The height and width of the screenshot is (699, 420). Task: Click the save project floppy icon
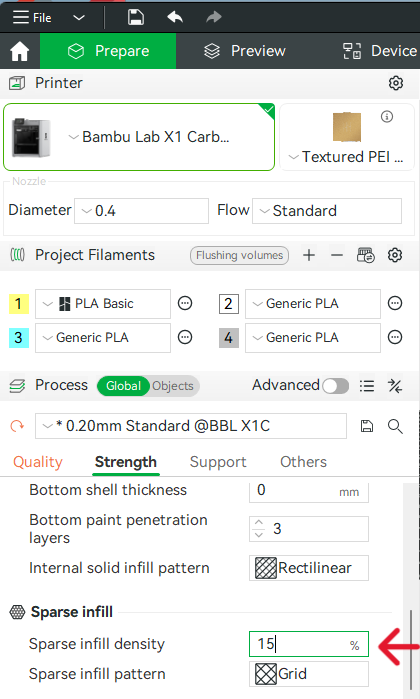point(136,17)
